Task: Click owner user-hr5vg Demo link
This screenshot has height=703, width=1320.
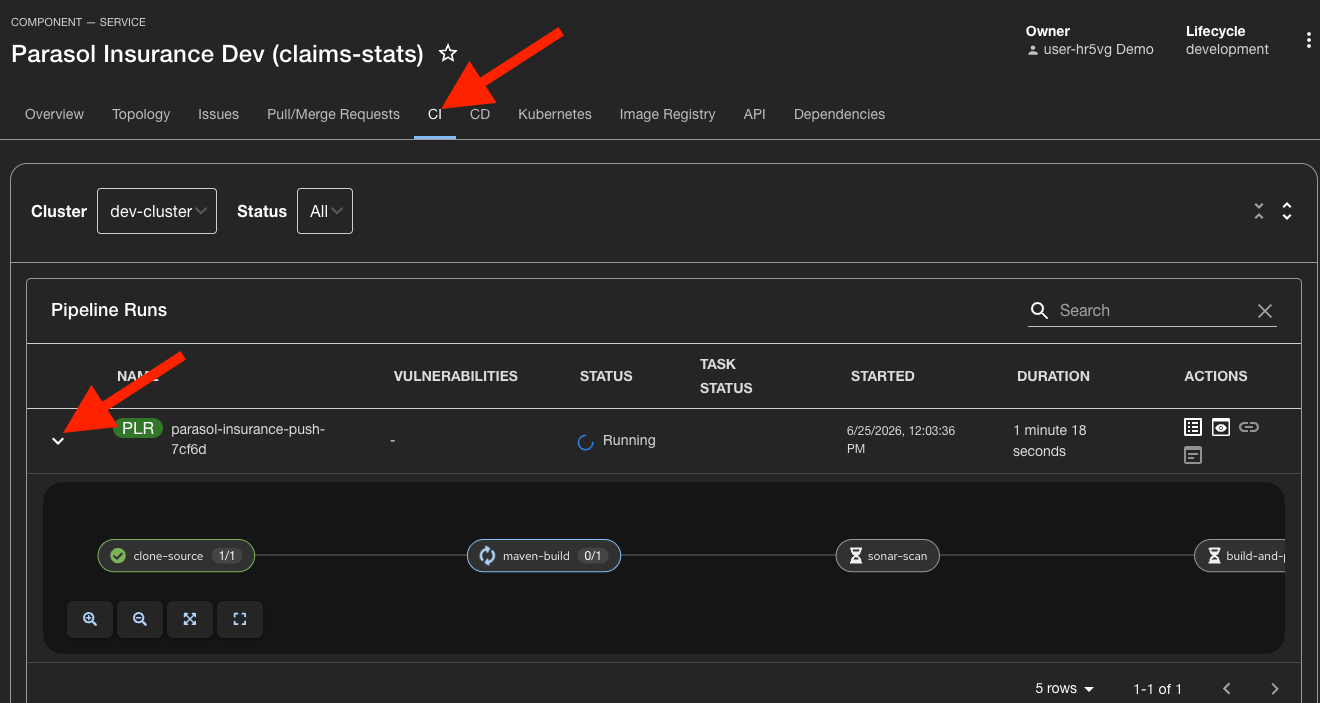Action: click(x=1098, y=49)
